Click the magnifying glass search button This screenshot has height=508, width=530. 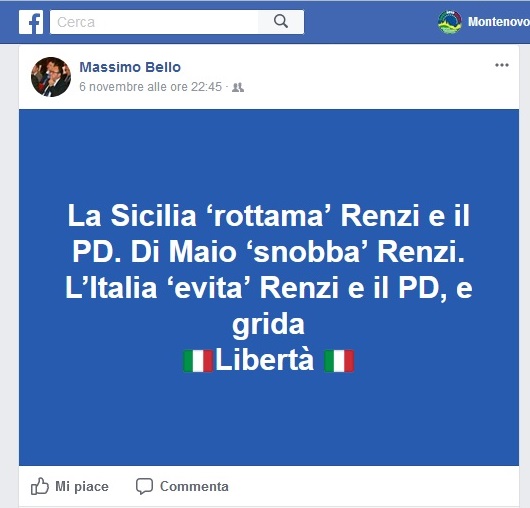281,22
